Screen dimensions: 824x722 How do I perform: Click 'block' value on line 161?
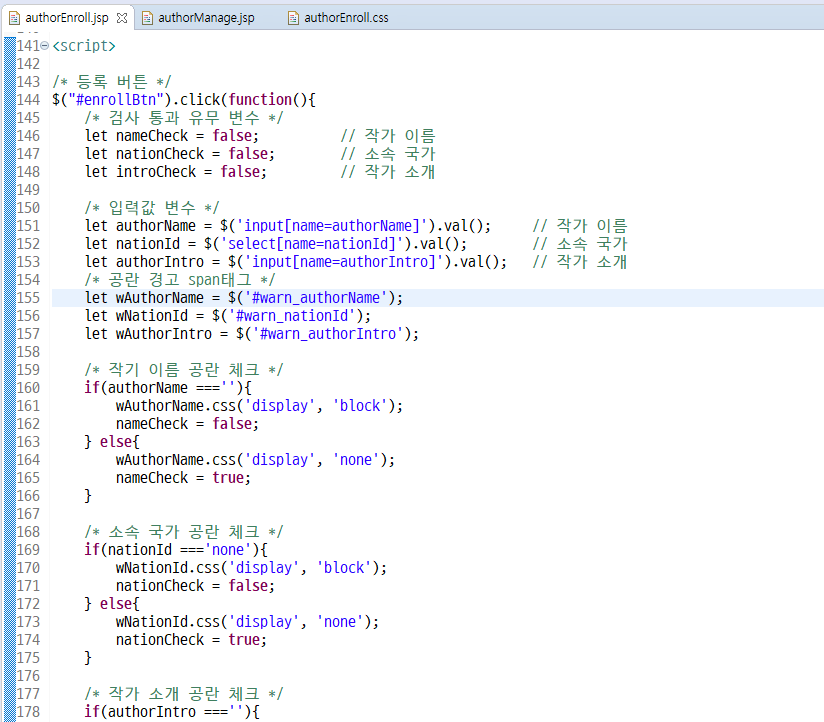pyautogui.click(x=360, y=406)
